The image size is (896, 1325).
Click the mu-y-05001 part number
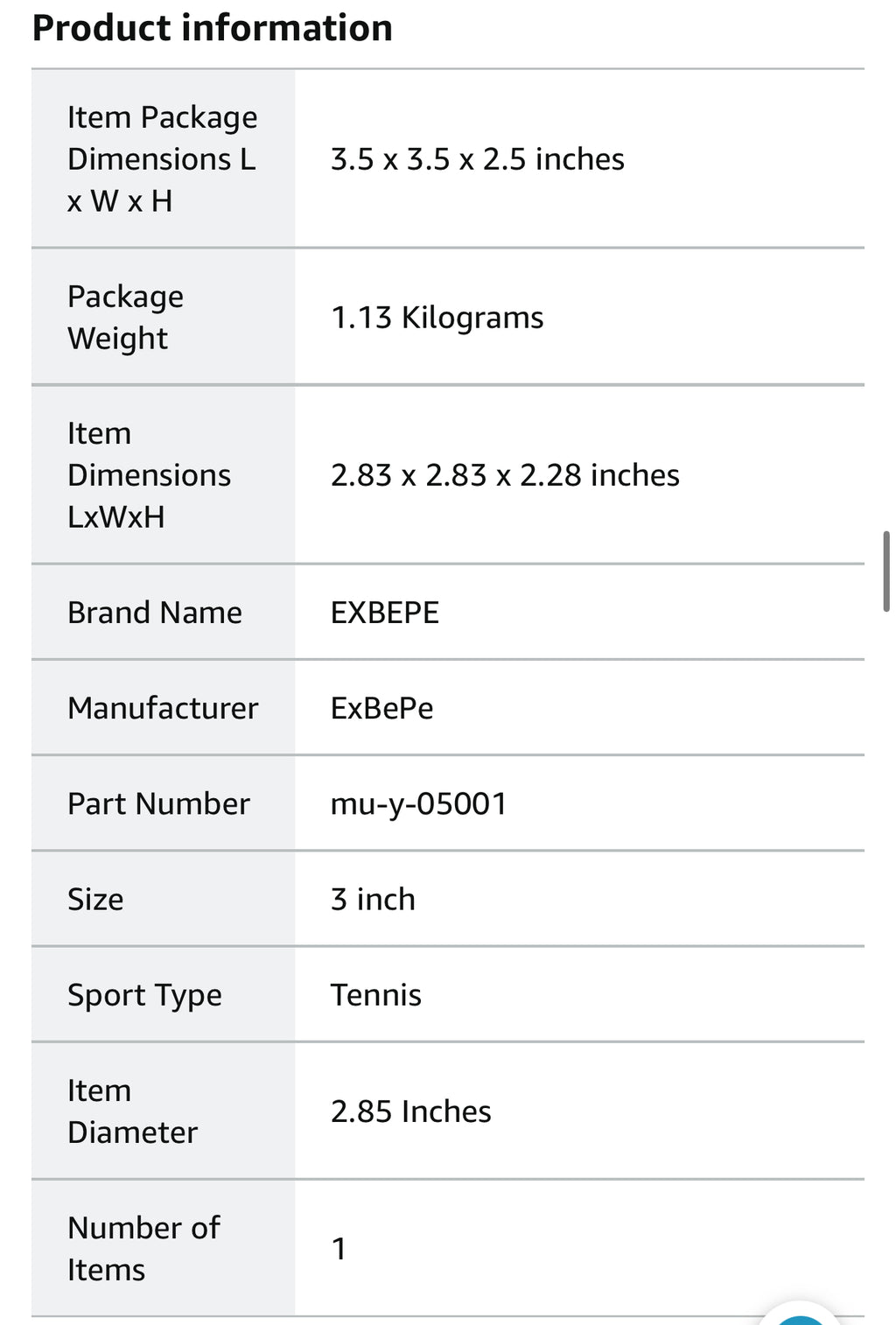click(419, 804)
